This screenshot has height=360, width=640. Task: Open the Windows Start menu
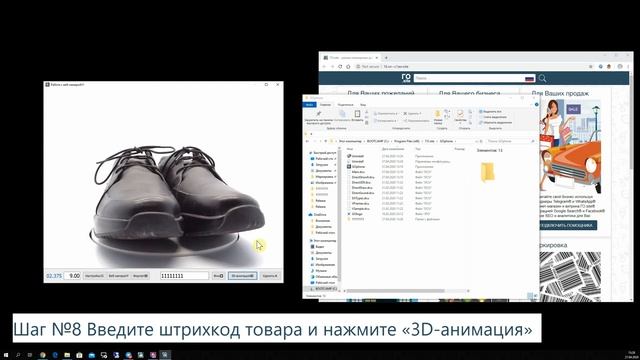(x=6, y=355)
